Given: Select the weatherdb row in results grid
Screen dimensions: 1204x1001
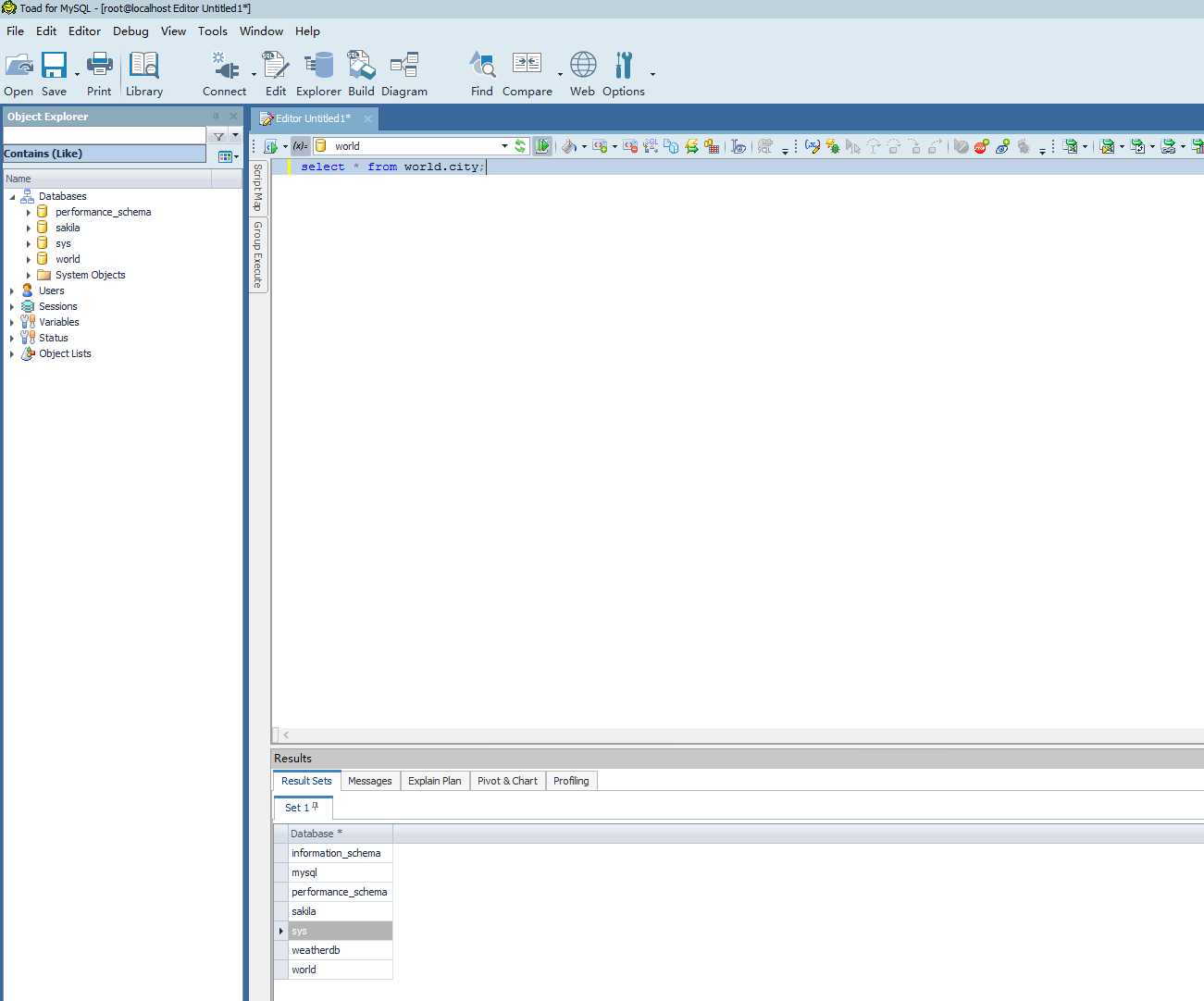Looking at the screenshot, I should click(x=340, y=950).
